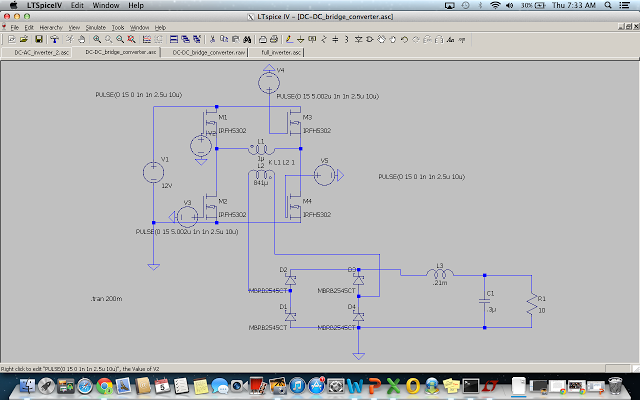Select the Ground symbol tool

click(300, 39)
